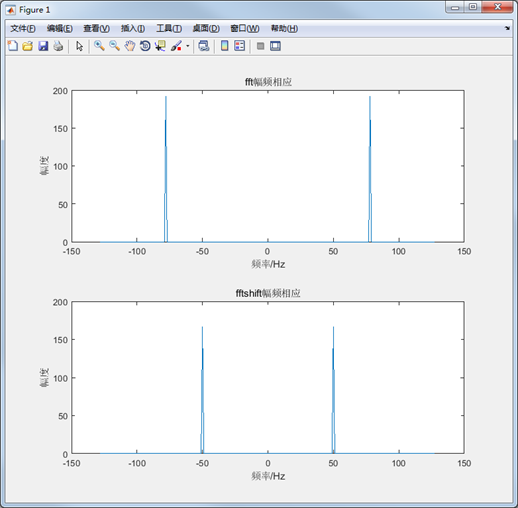Open file using the folder icon
The image size is (518, 508).
[x=28, y=46]
